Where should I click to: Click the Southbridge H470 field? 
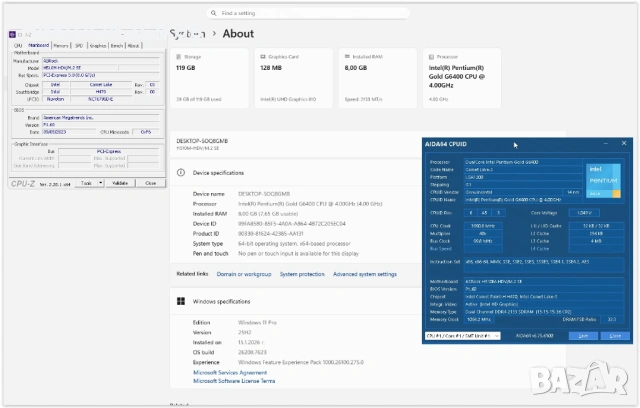(101, 92)
